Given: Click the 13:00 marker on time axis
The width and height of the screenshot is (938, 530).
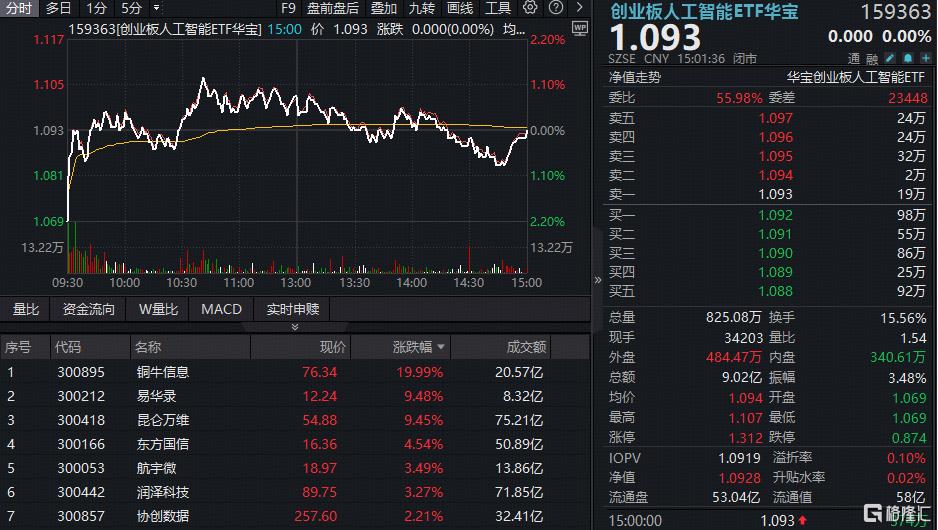Looking at the screenshot, I should pyautogui.click(x=296, y=282).
